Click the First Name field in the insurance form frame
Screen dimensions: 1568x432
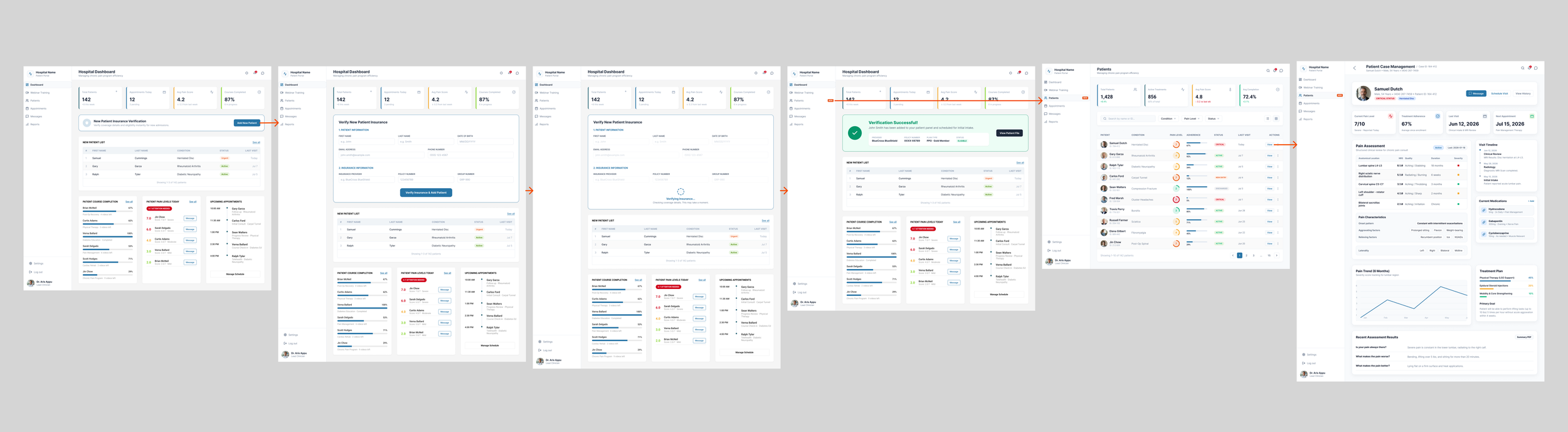pos(366,142)
